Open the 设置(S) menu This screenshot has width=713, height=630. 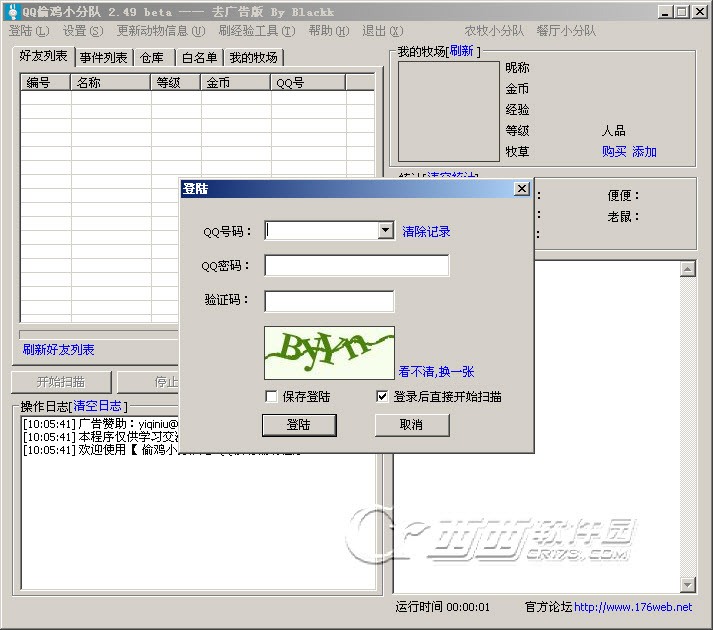point(82,31)
